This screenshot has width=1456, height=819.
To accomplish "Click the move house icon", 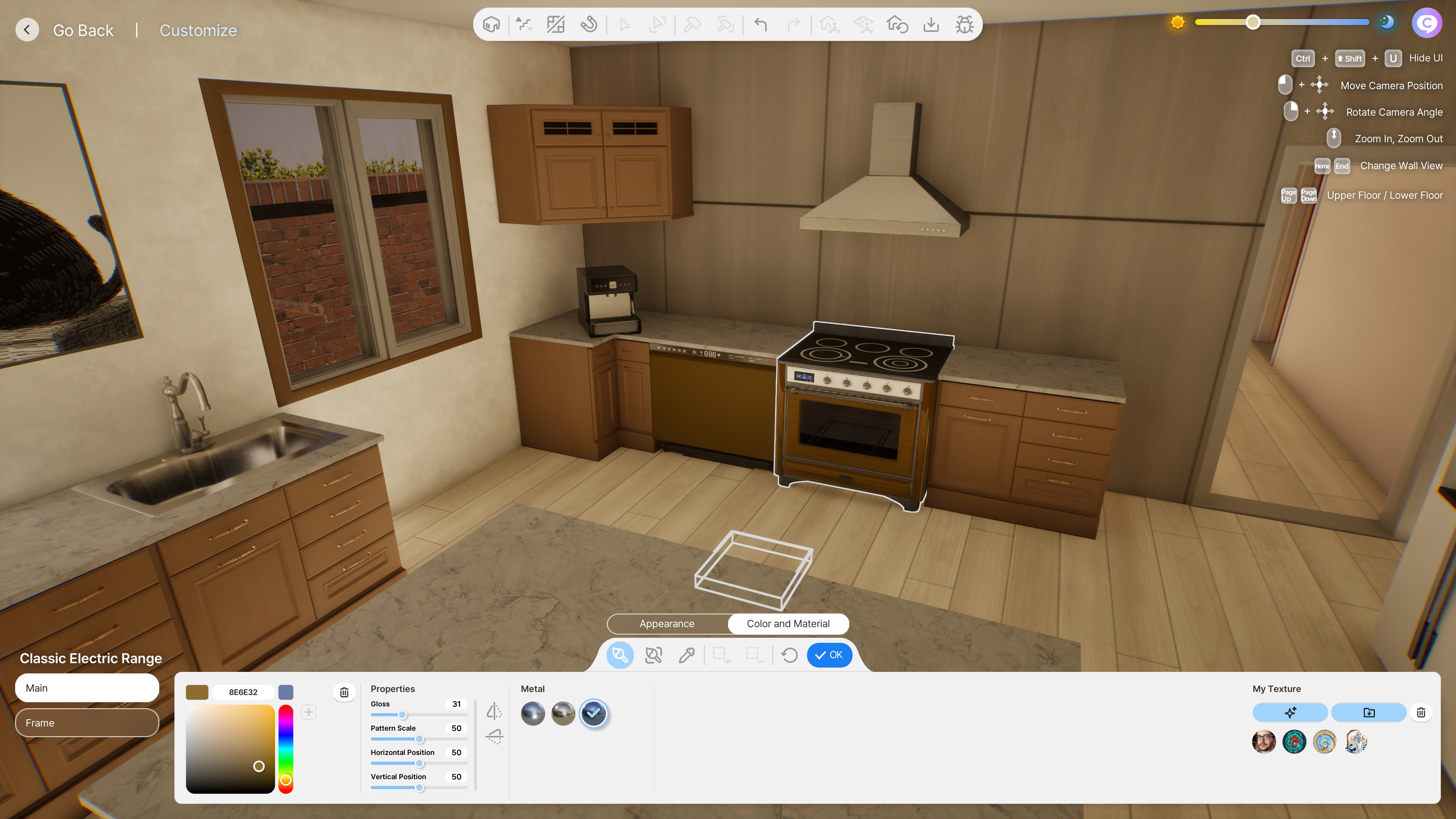I will 830,24.
